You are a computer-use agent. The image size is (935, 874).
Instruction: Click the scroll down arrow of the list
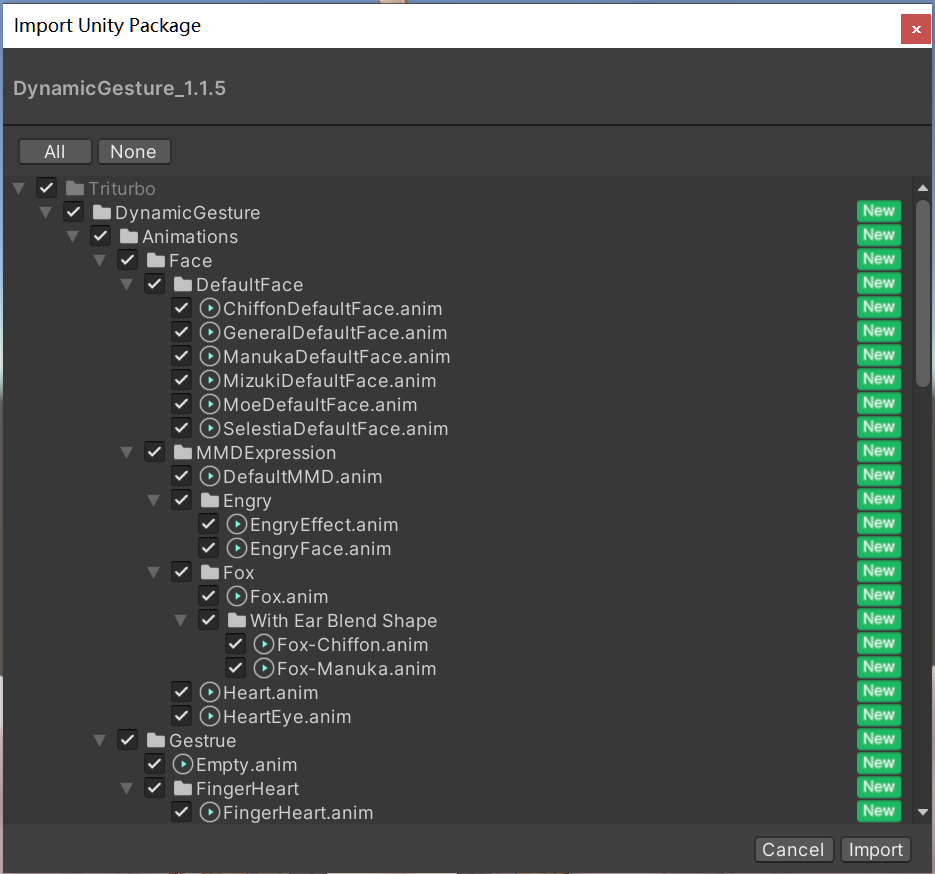[923, 812]
